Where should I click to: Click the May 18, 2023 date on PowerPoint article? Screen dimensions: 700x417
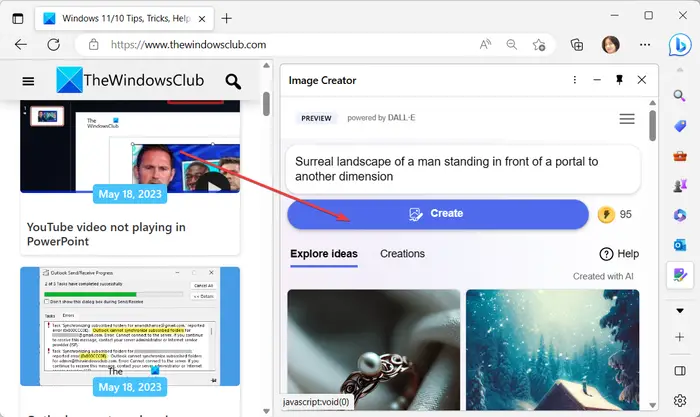click(x=130, y=194)
